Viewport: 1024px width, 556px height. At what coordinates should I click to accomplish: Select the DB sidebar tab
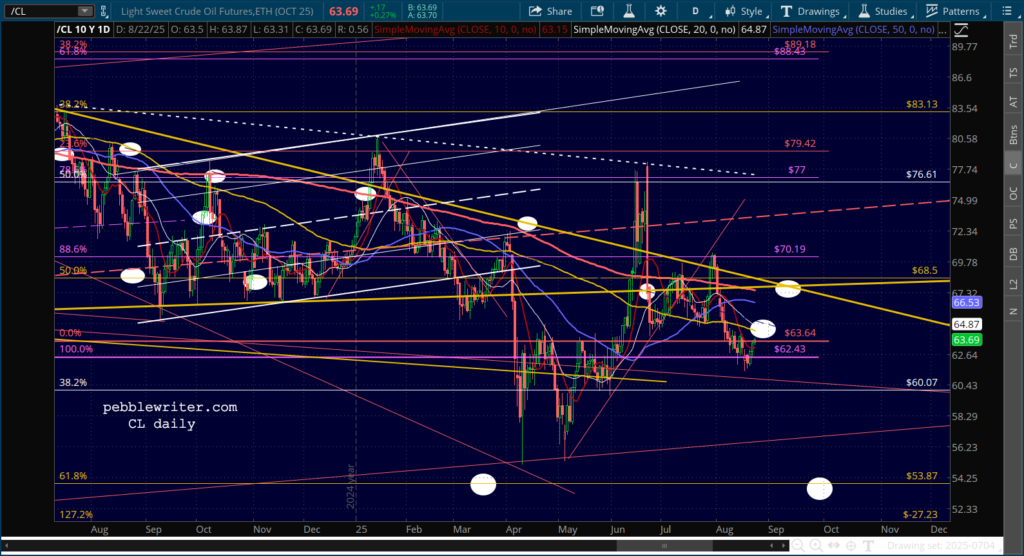pyautogui.click(x=1013, y=253)
